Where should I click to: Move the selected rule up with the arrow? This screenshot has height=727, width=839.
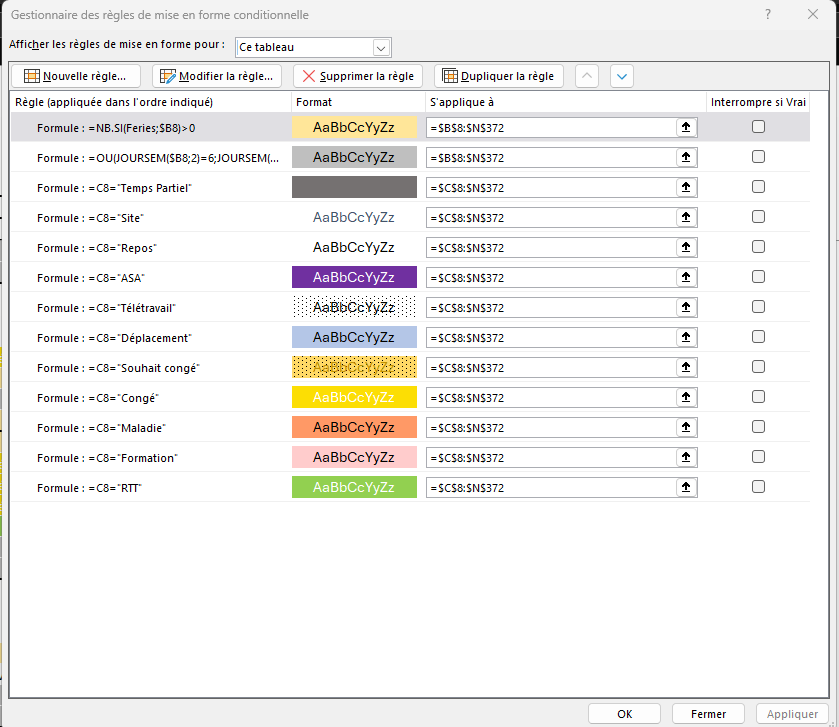pyautogui.click(x=587, y=76)
